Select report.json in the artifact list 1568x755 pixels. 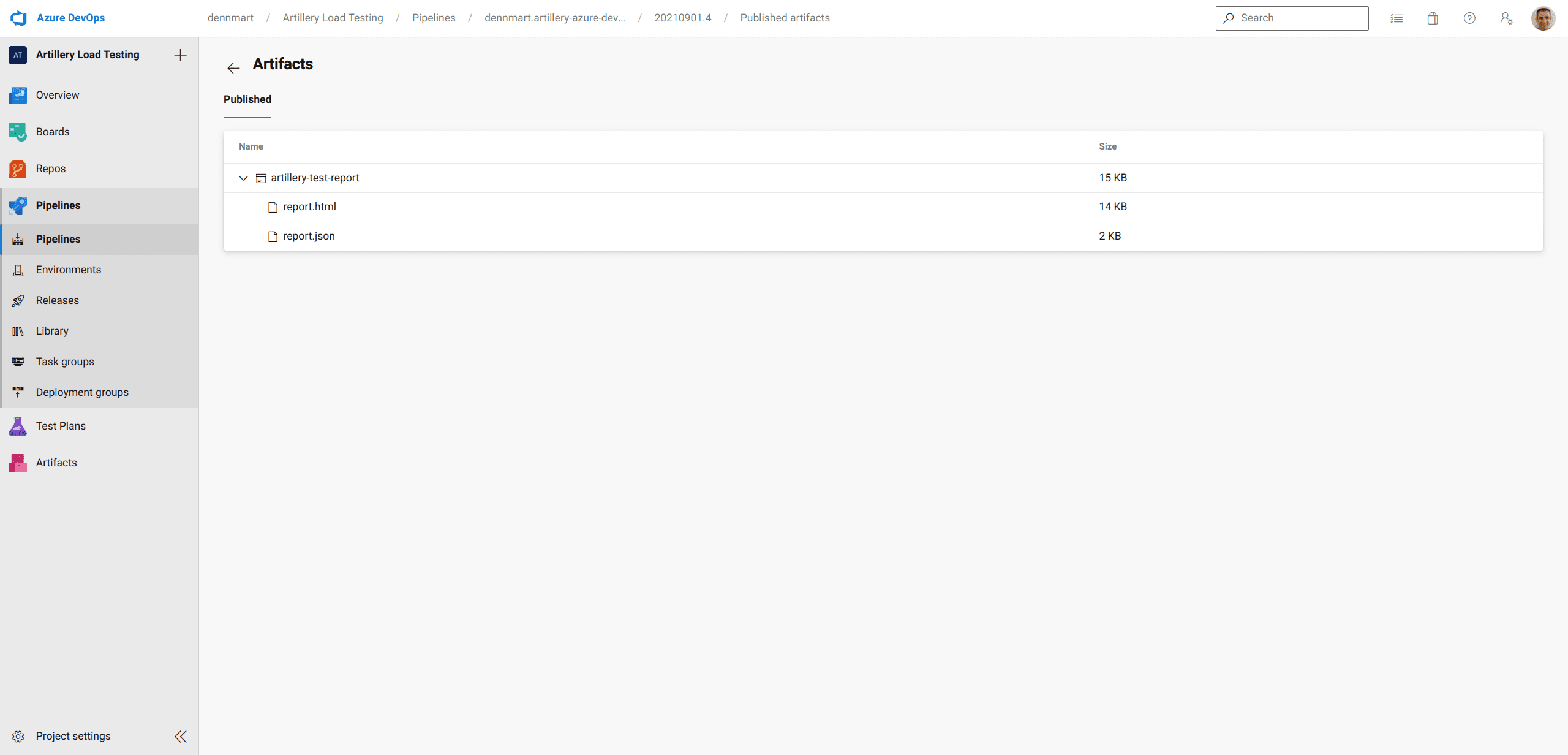(308, 236)
